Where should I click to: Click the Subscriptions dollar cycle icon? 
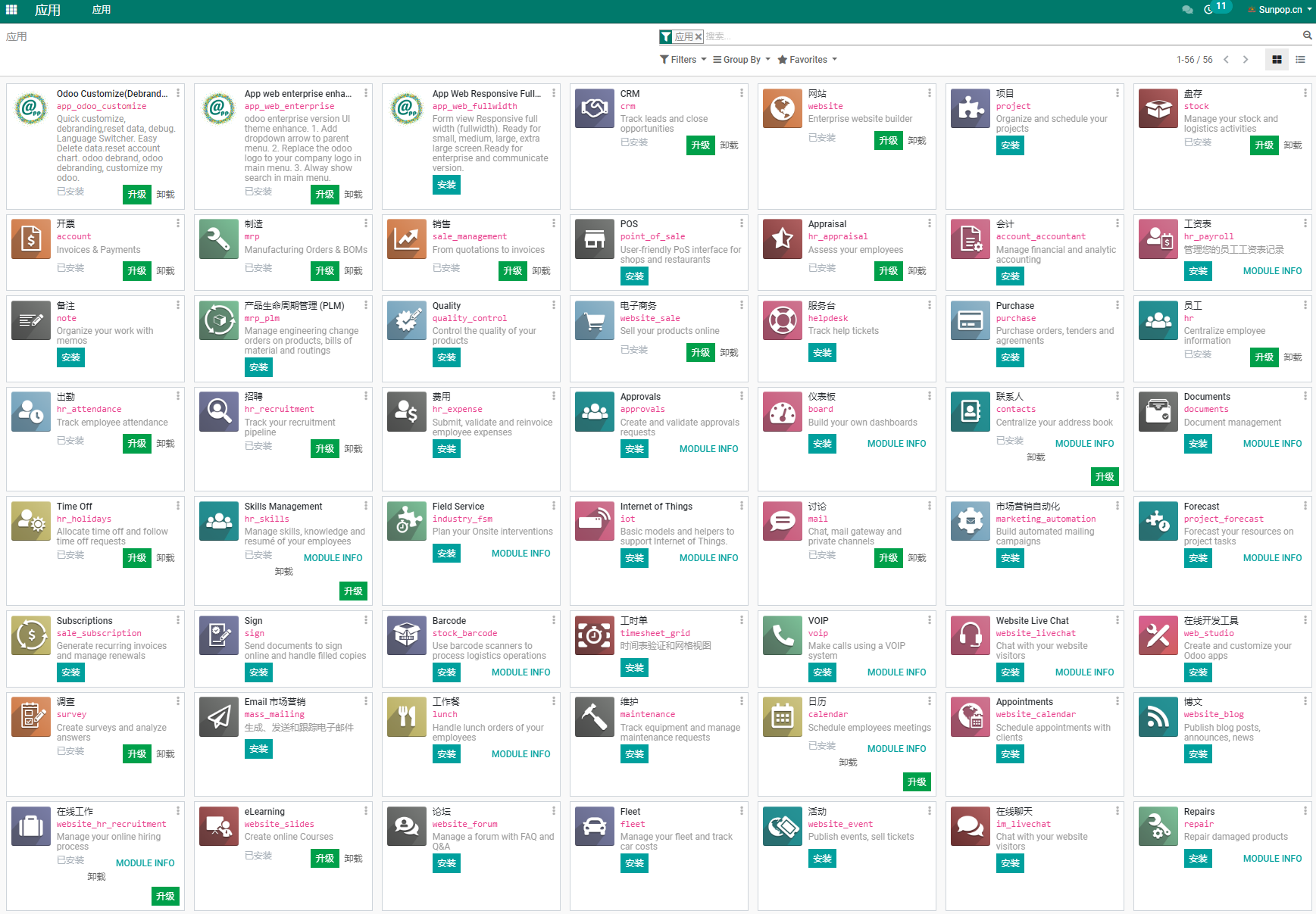[x=31, y=635]
